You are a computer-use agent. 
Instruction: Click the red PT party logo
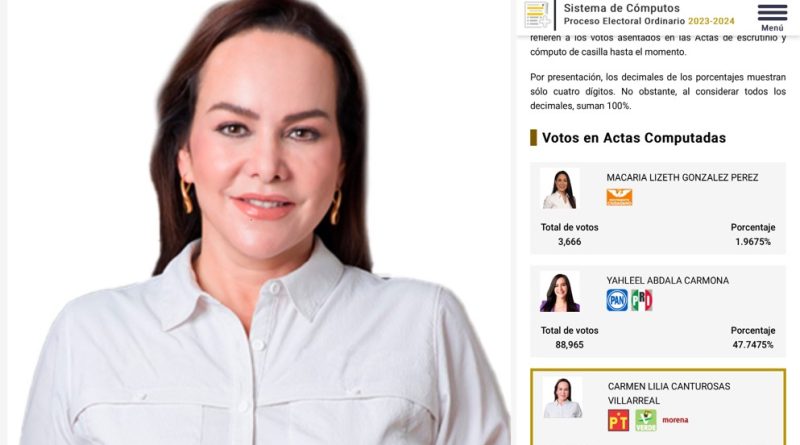pos(618,420)
